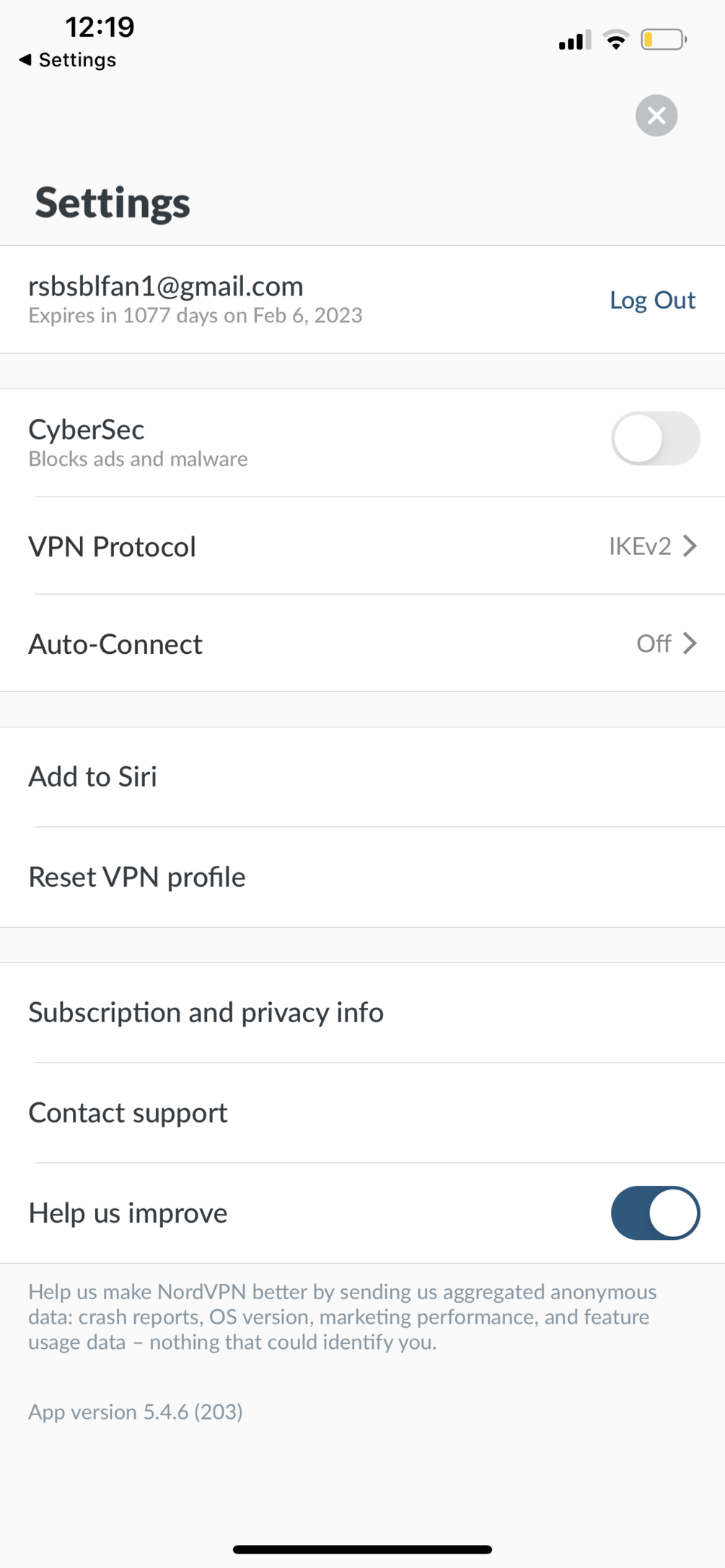The width and height of the screenshot is (725, 1568).
Task: Expand Auto-Connect chevron next to Off
Action: [690, 643]
